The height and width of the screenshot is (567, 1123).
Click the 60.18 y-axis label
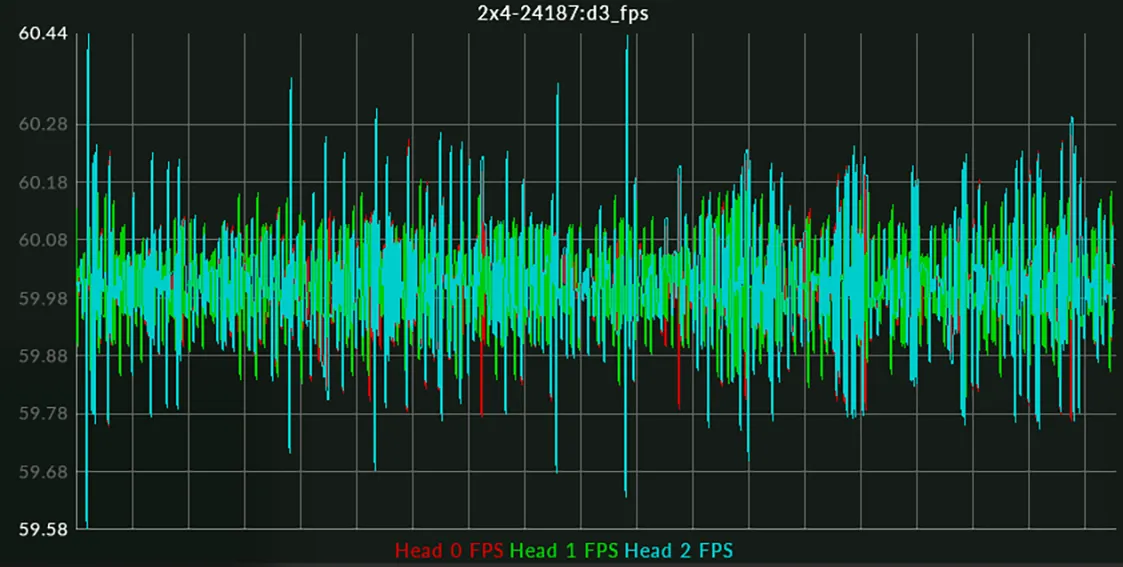(43, 183)
